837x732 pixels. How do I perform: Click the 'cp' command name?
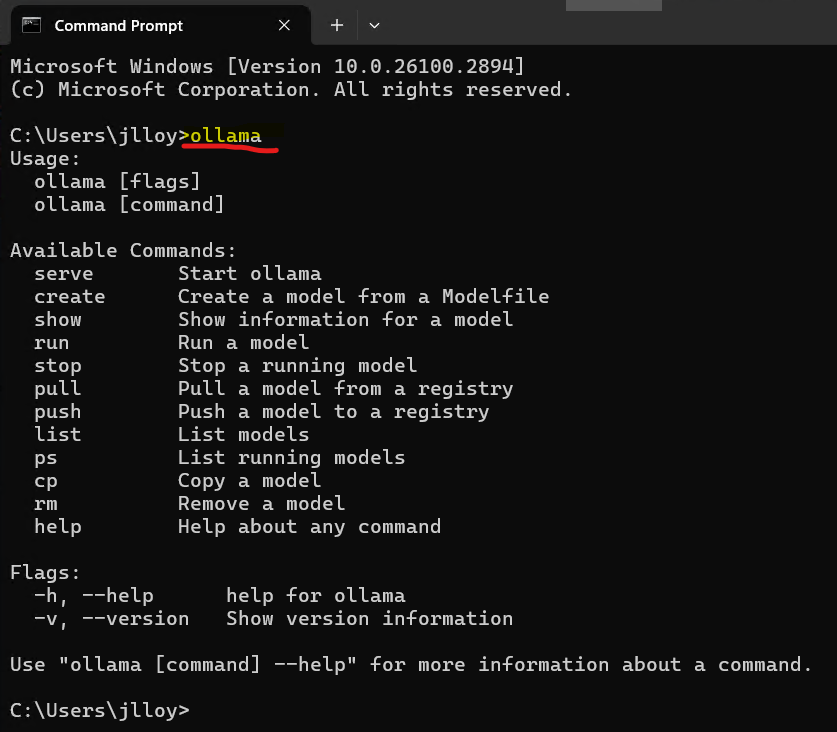(x=46, y=482)
